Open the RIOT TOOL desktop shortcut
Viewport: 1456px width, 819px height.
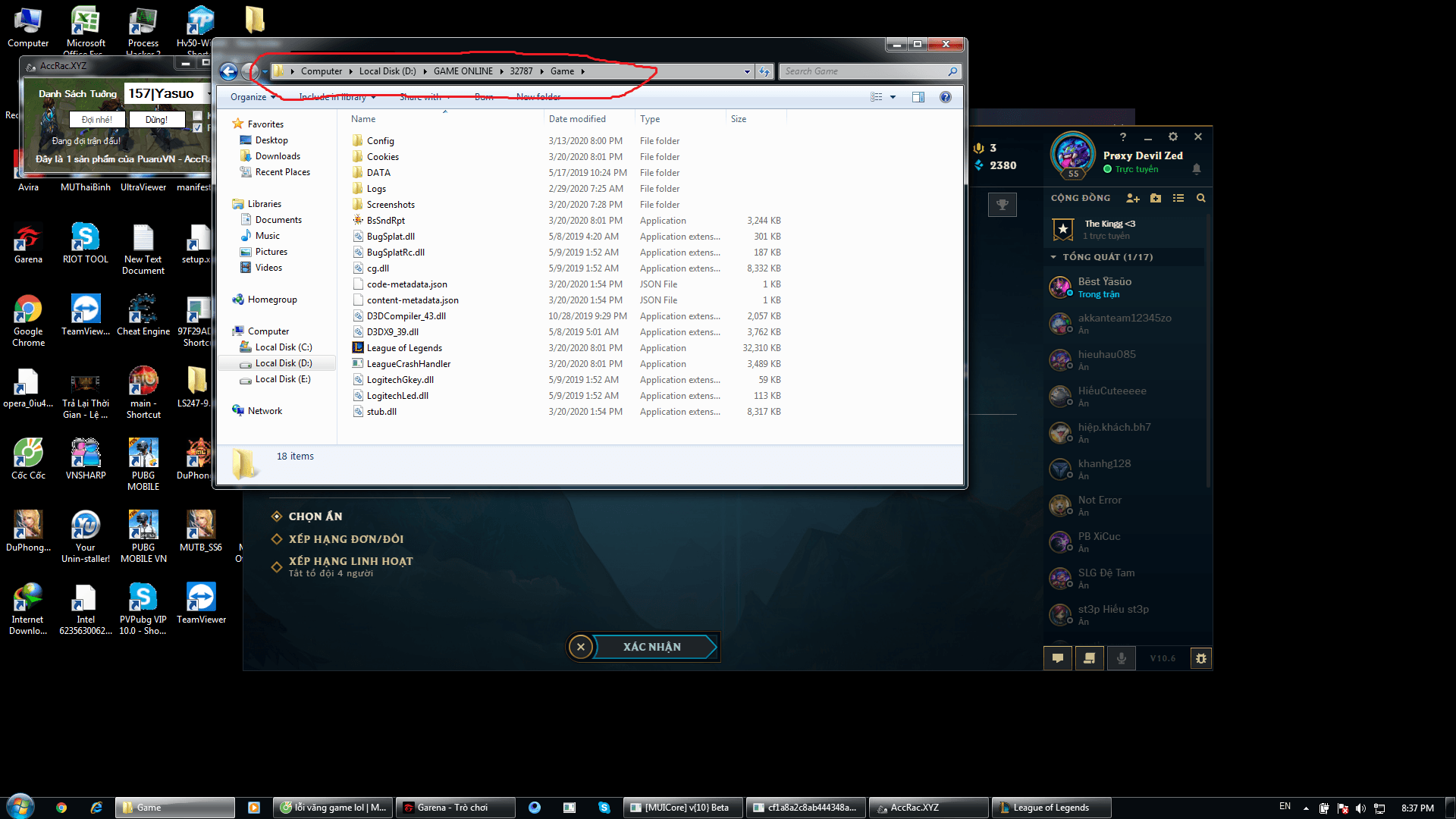coord(86,244)
